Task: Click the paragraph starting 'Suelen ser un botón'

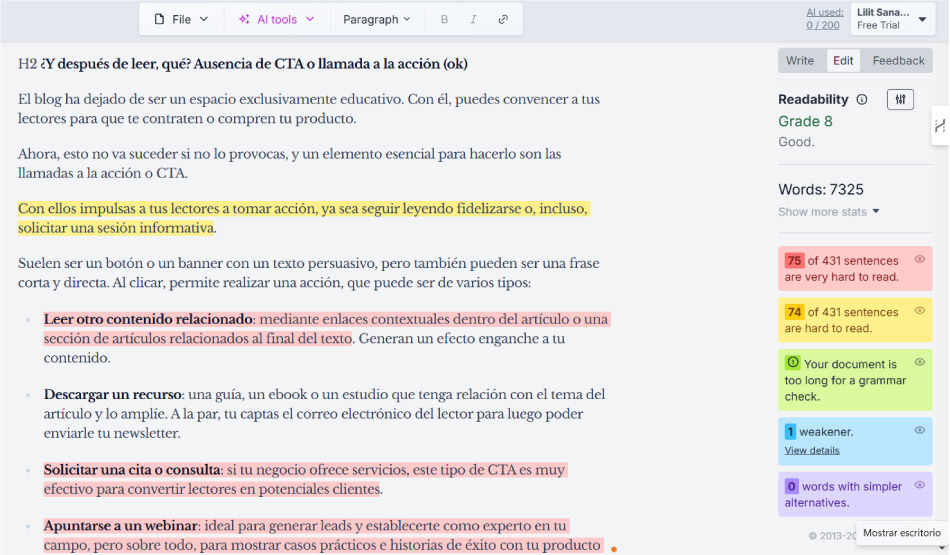Action: (x=308, y=273)
